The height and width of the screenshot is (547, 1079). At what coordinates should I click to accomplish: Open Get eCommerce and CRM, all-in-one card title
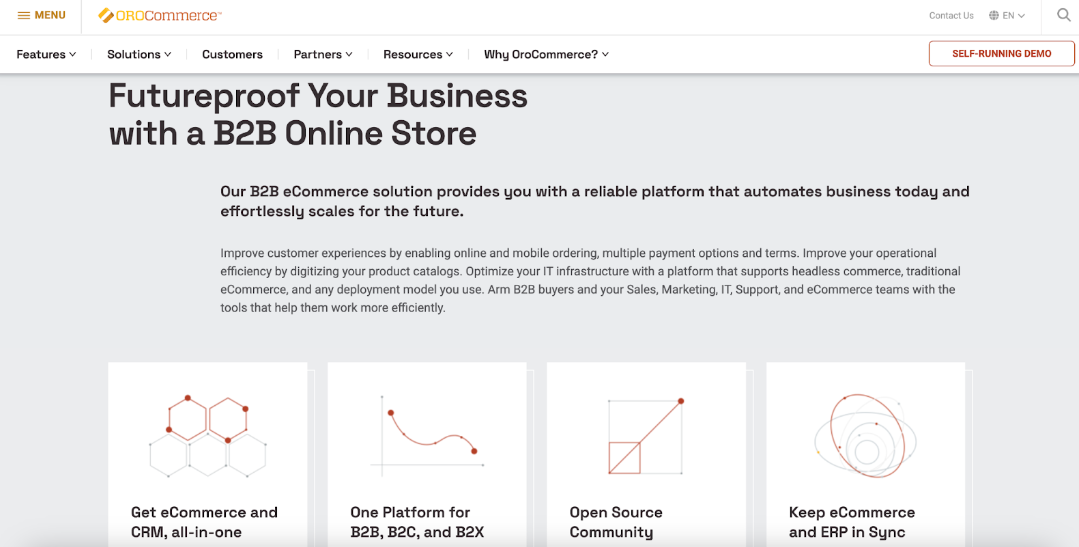coord(204,522)
